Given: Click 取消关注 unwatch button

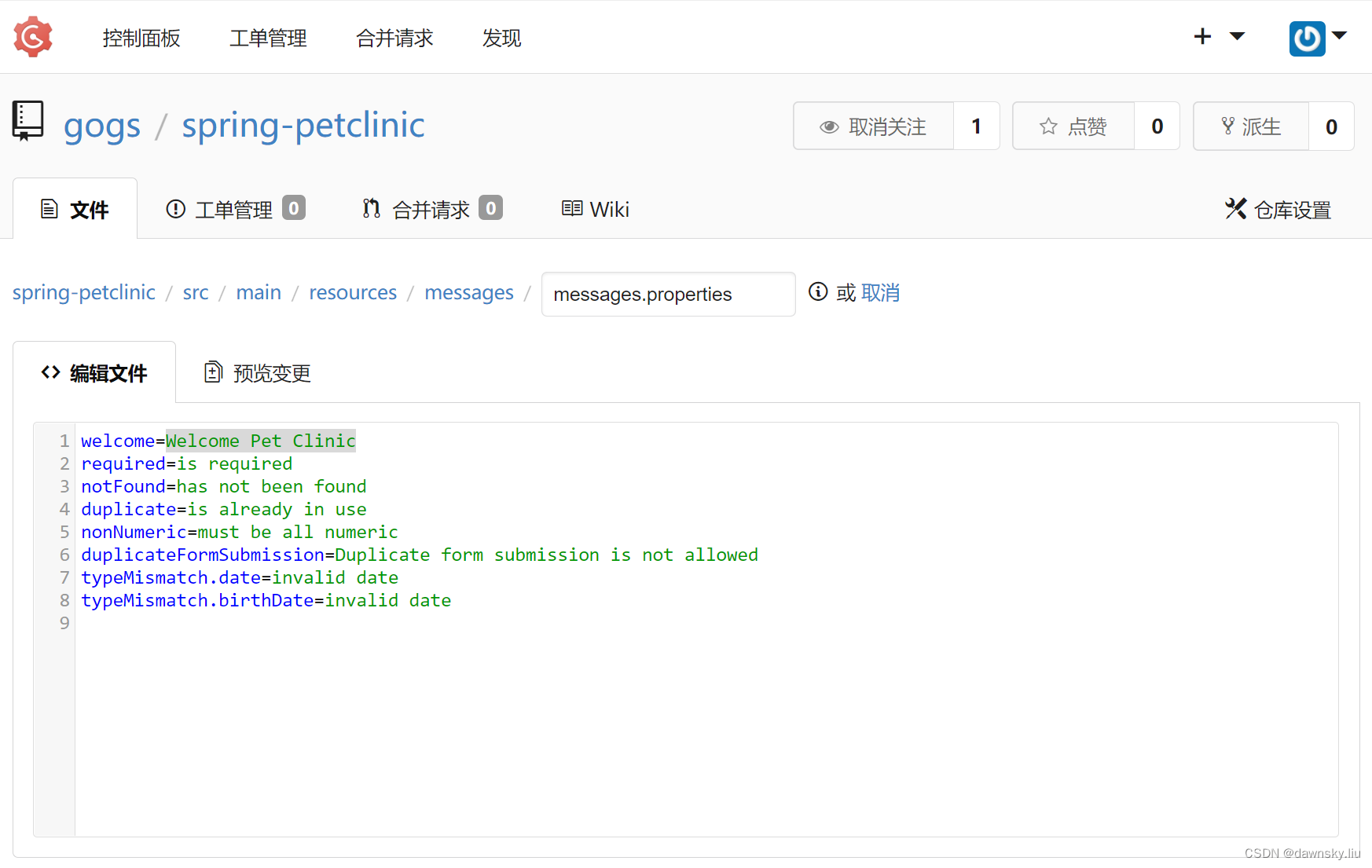Looking at the screenshot, I should (873, 126).
